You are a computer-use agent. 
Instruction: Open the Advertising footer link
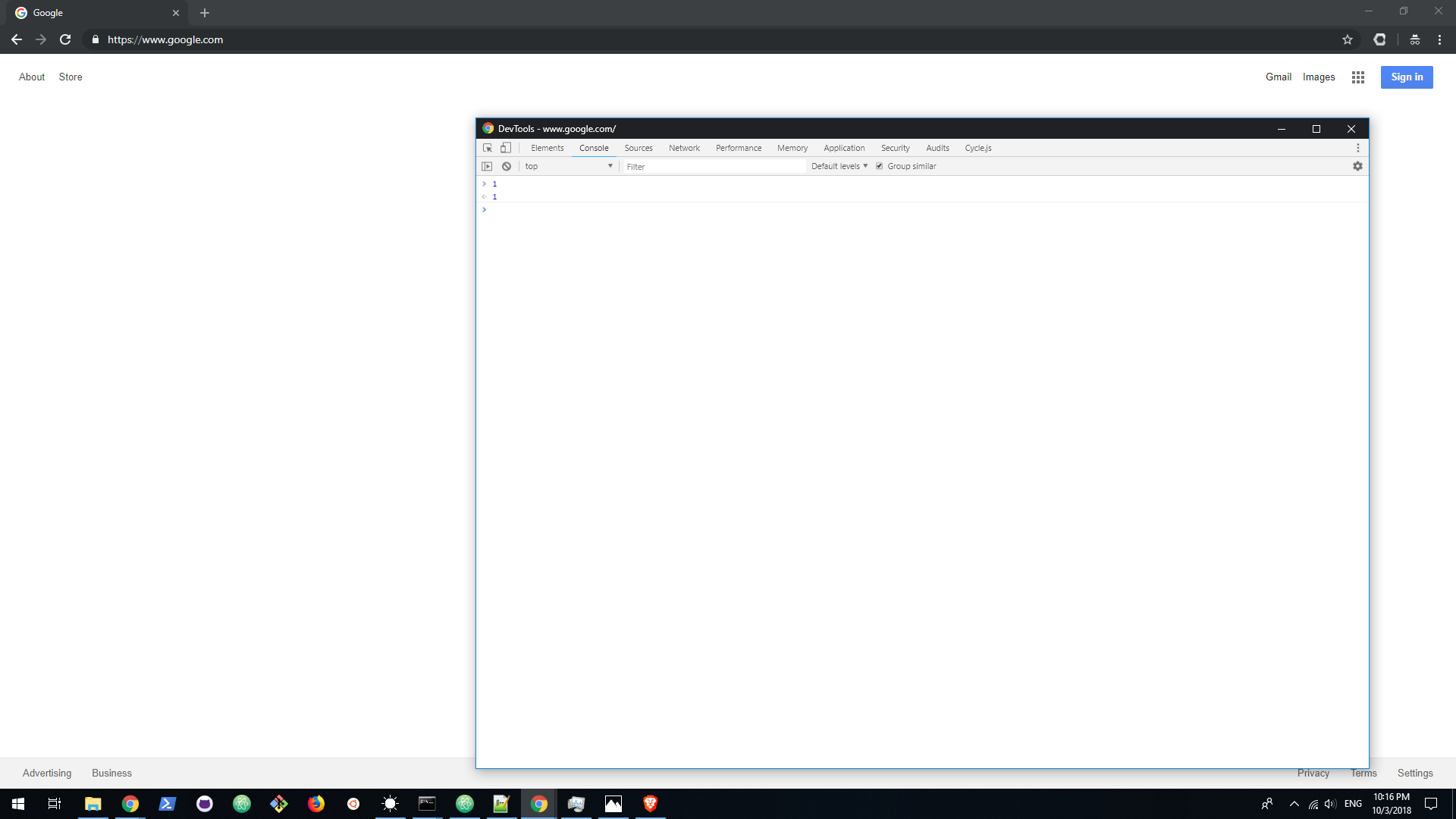pyautogui.click(x=47, y=773)
